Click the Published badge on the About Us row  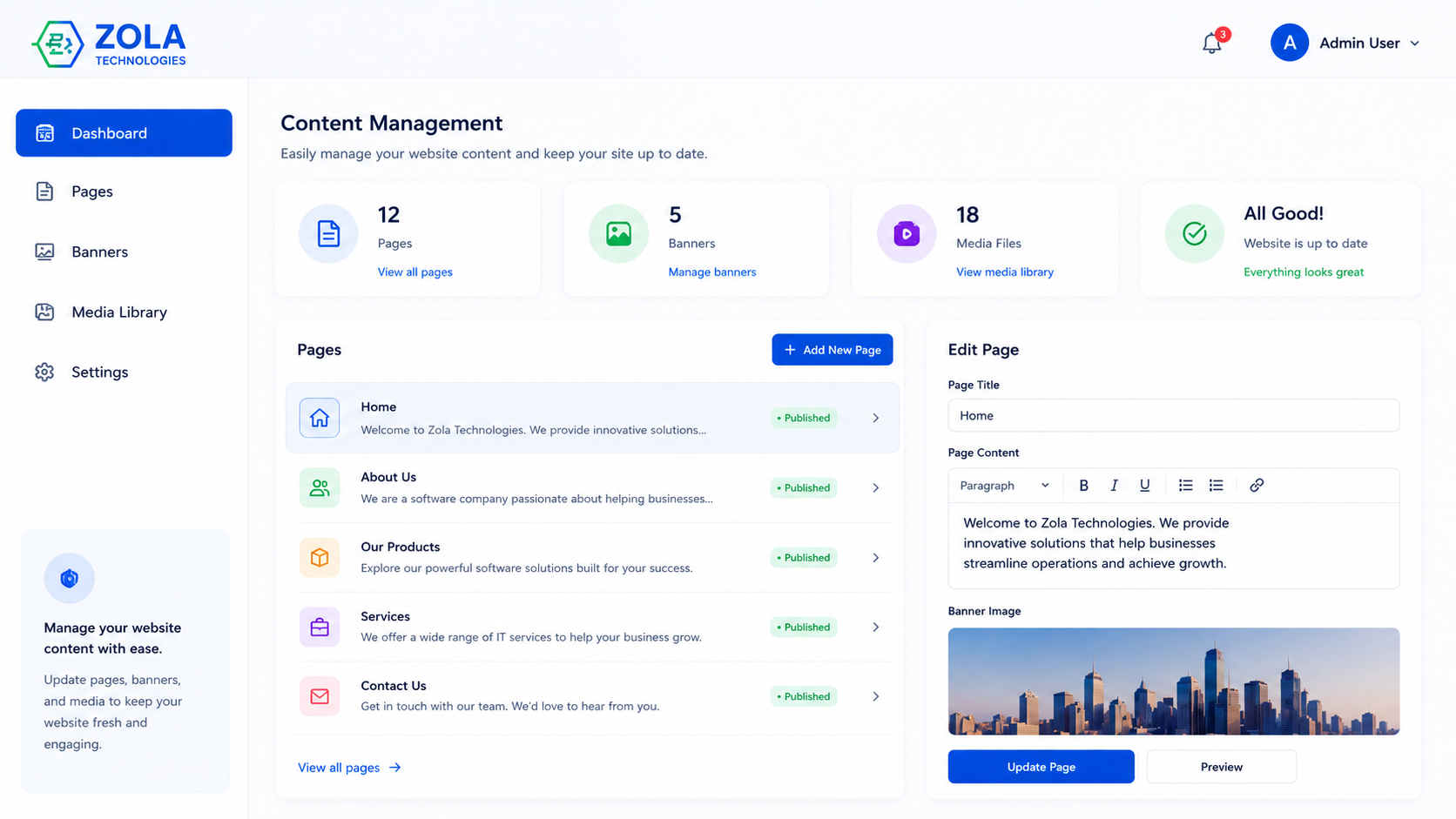[x=803, y=487]
